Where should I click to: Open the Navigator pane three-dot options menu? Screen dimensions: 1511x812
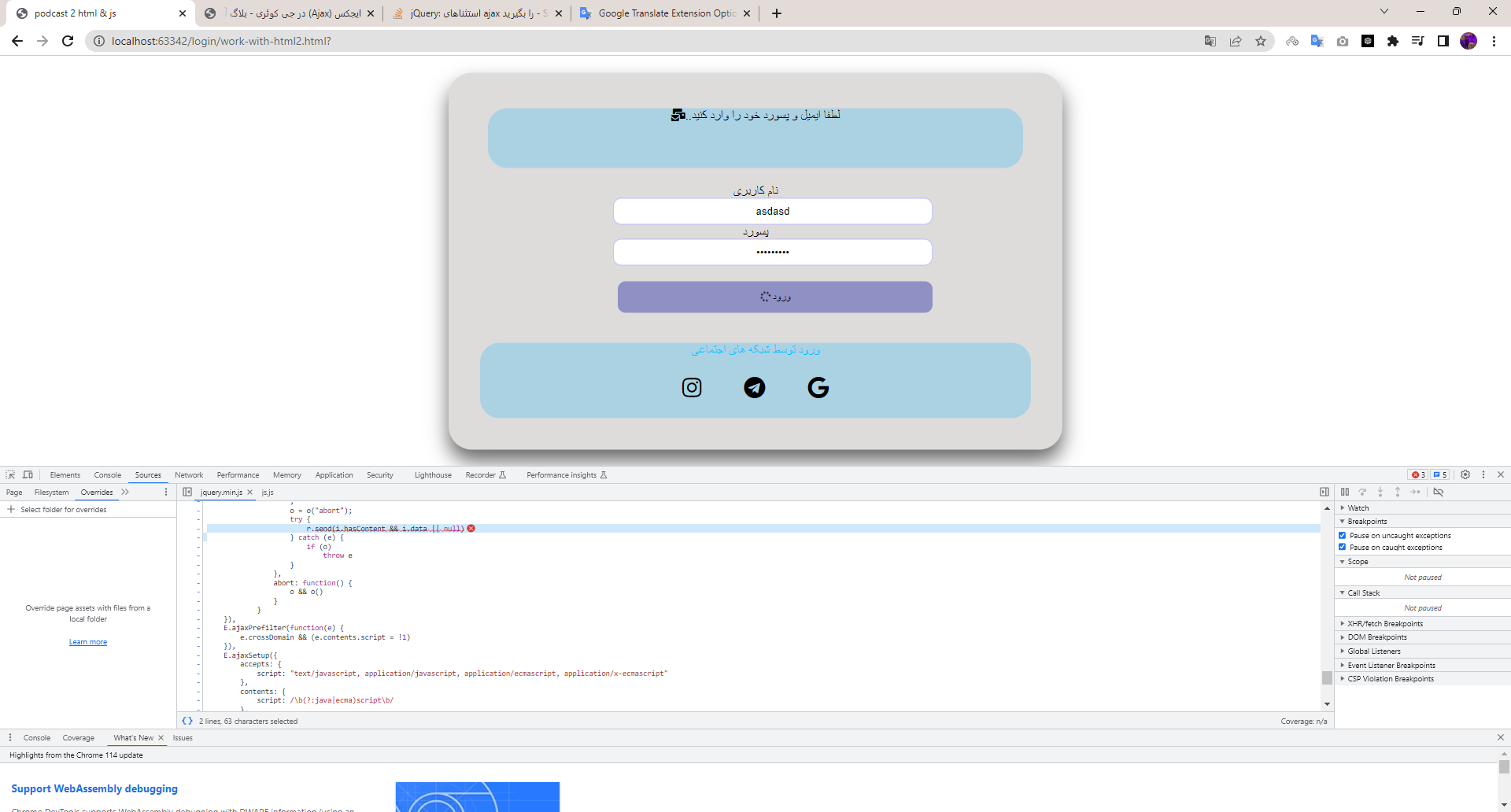(x=165, y=492)
